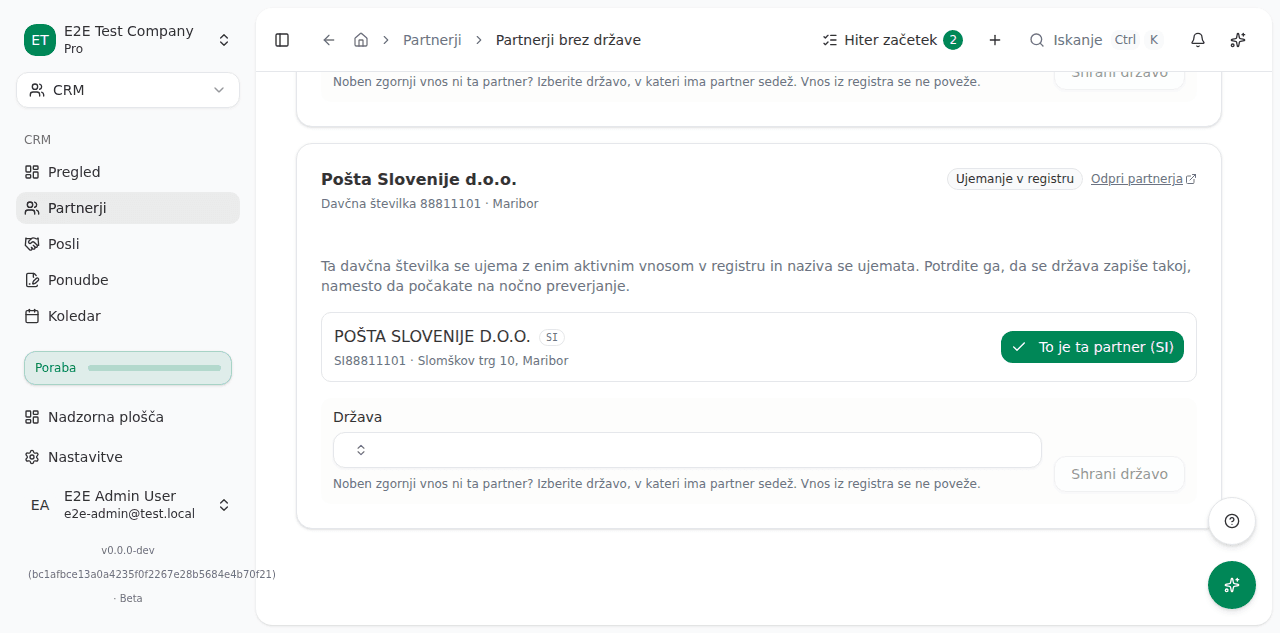Screen dimensions: 1280x633
Task: Open Hiter začetek checklist
Action: click(x=892, y=40)
